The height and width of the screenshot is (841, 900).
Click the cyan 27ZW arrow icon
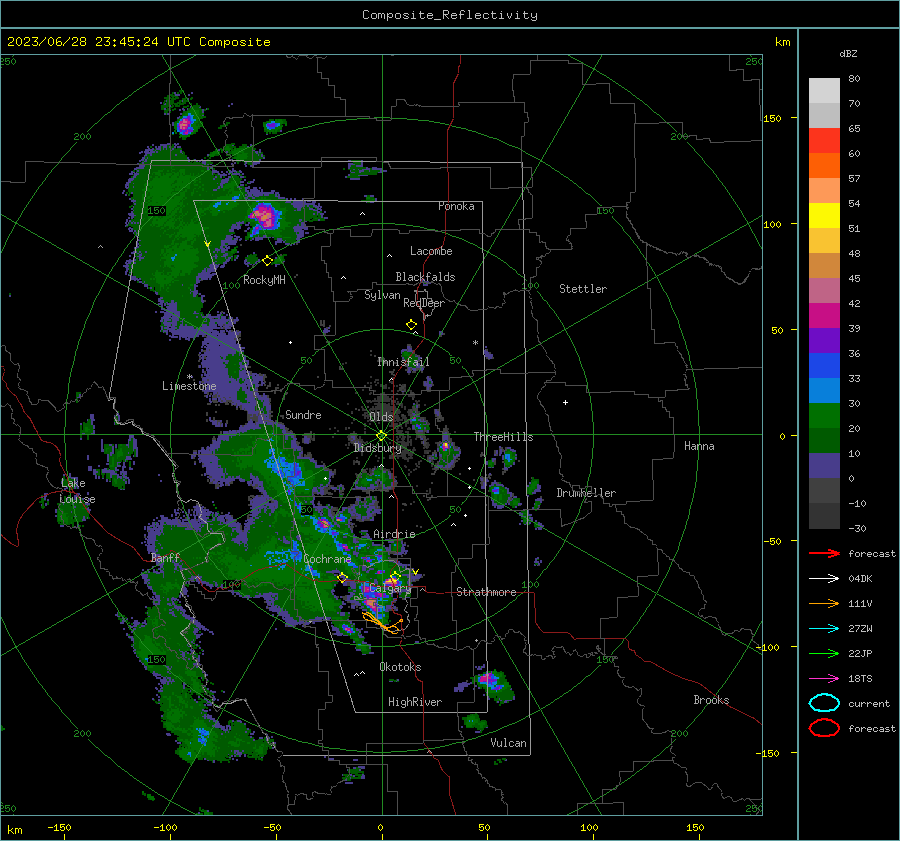click(824, 629)
